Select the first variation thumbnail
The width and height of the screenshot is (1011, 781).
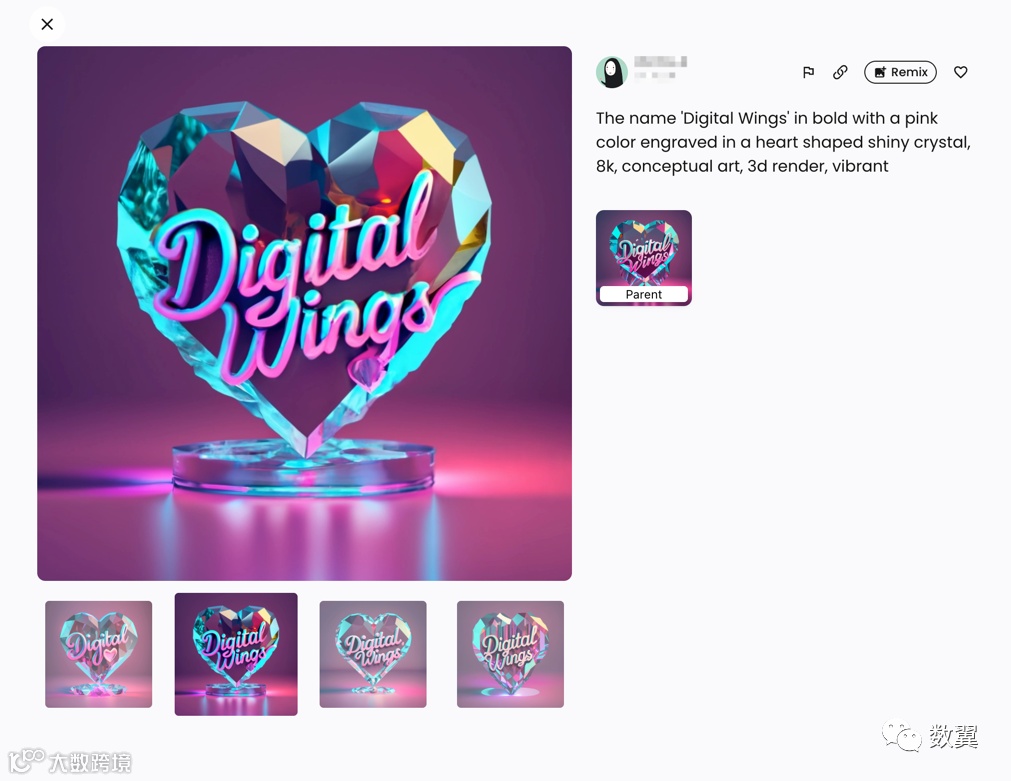coord(99,654)
